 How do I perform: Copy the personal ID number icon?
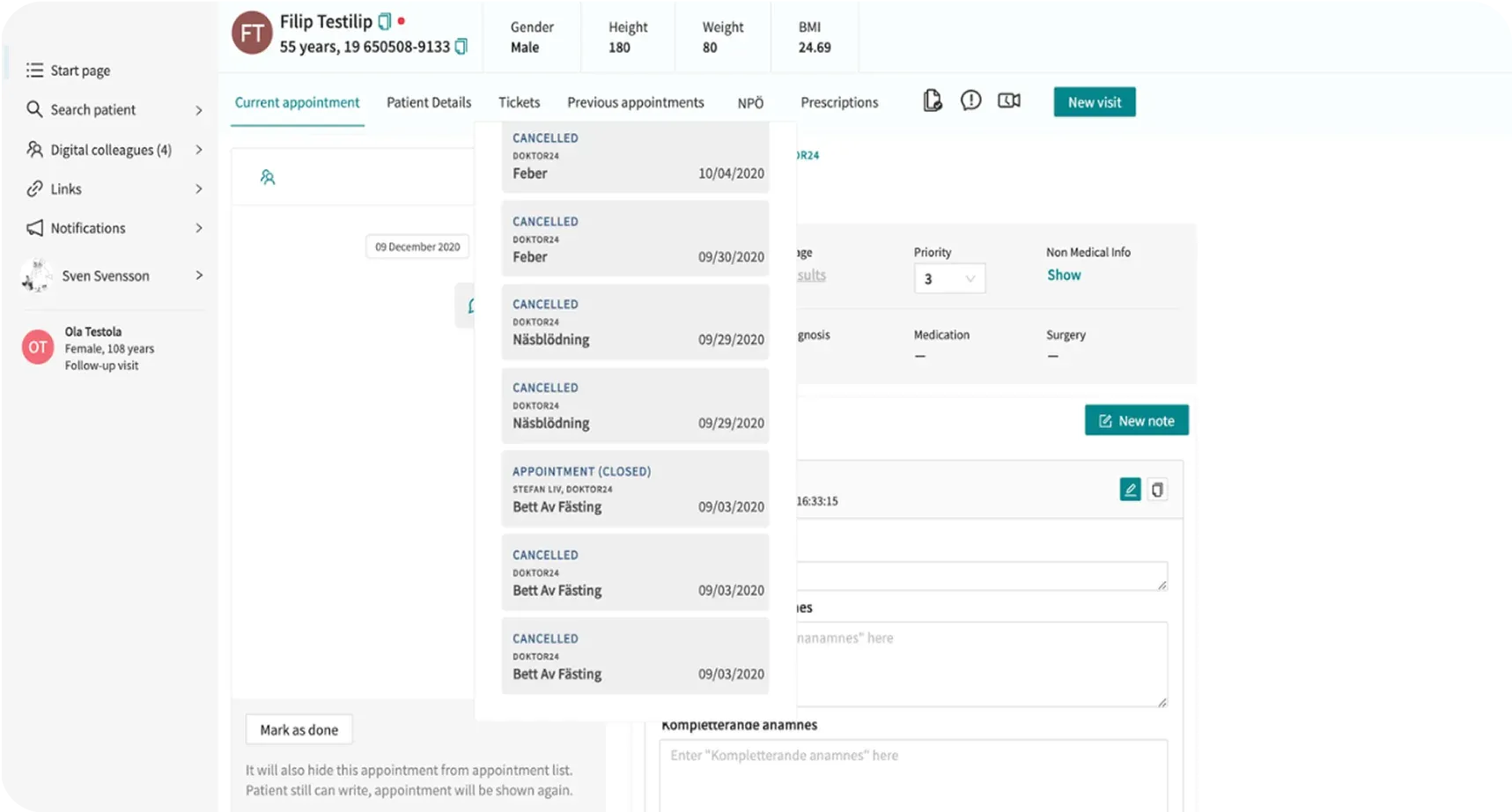(x=461, y=47)
